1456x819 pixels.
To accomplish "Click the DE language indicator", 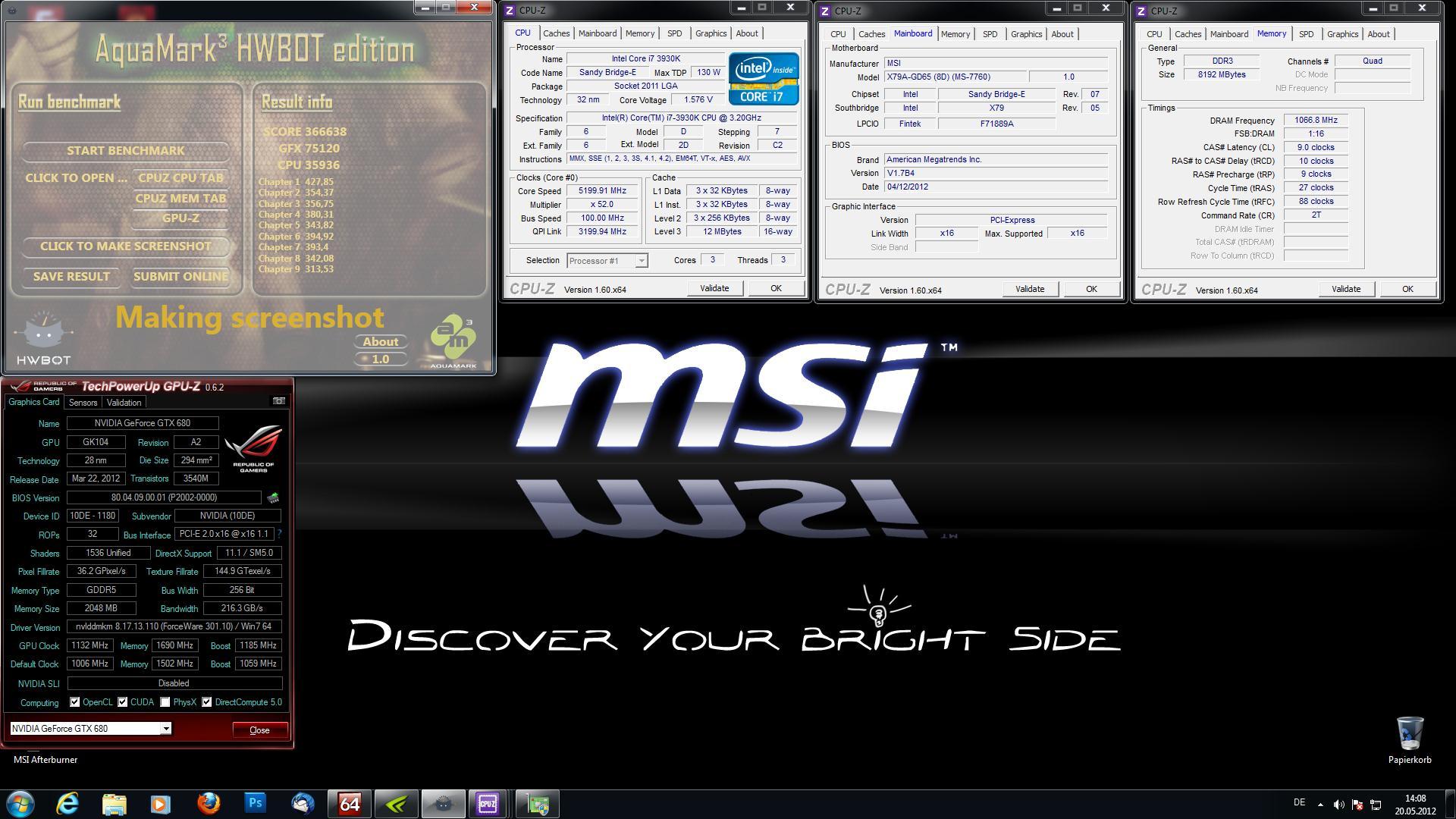I will [x=1299, y=802].
